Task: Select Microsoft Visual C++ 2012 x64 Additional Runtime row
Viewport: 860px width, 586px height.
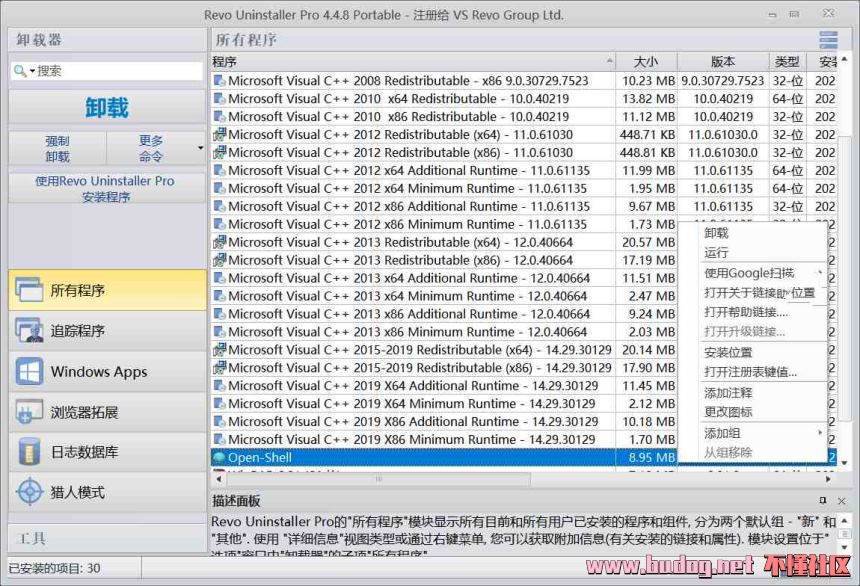Action: click(x=524, y=171)
